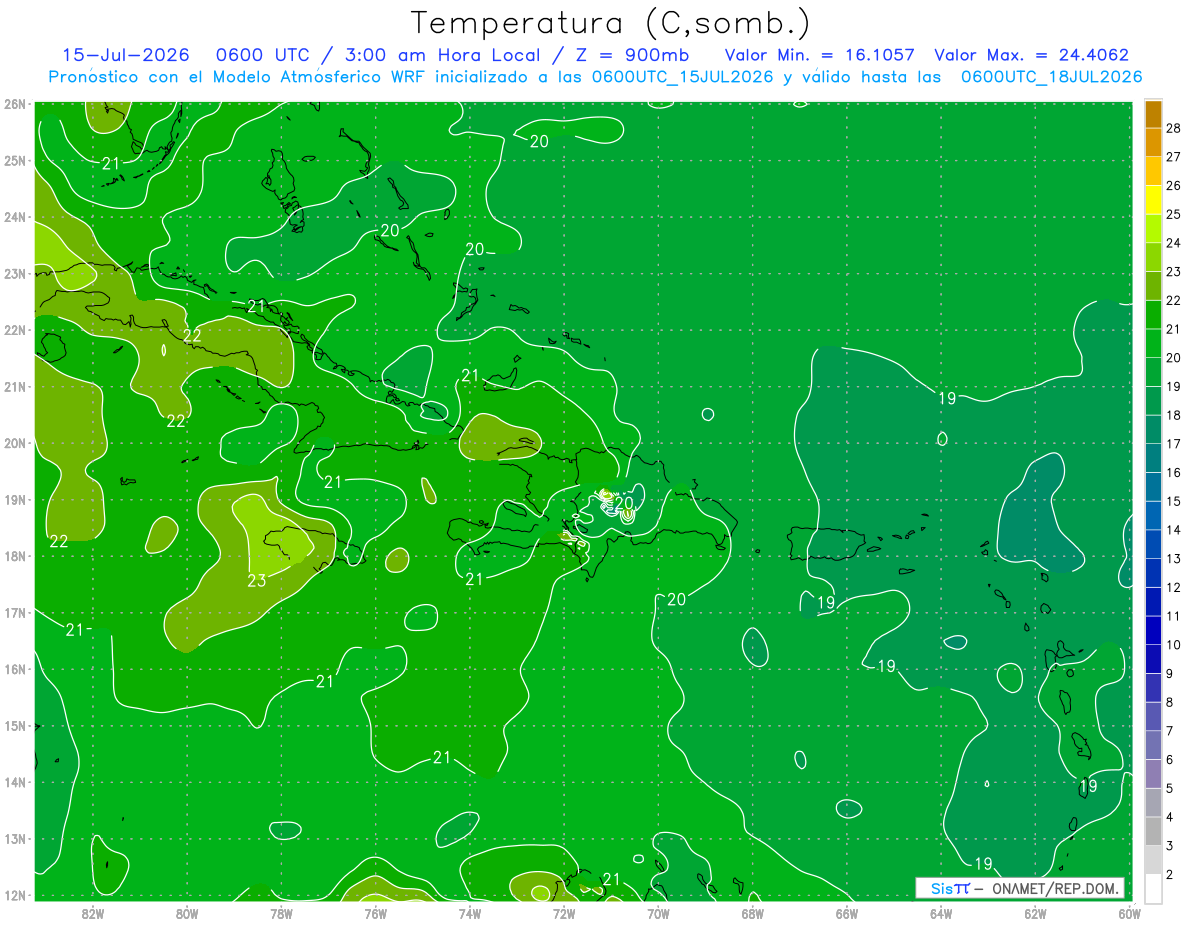
Task: Click the 72W longitude axis label
Action: [564, 912]
